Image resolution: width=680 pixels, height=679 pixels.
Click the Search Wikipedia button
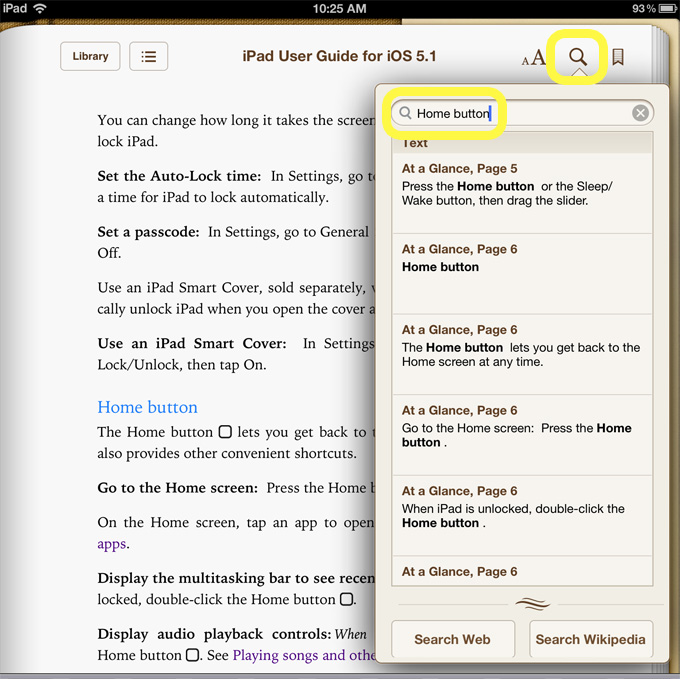click(590, 639)
